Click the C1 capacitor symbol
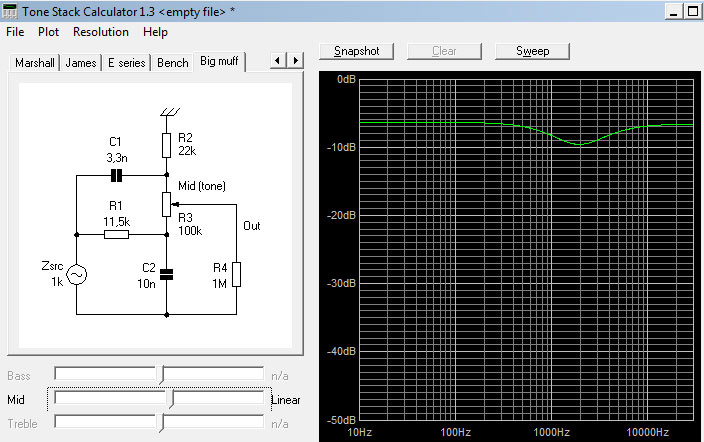This screenshot has width=704, height=442. click(x=116, y=176)
